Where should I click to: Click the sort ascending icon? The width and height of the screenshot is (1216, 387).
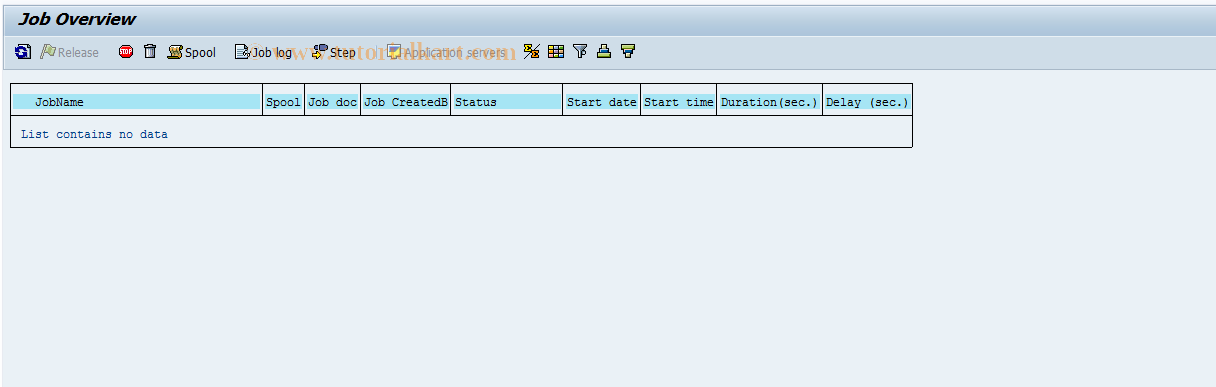604,52
